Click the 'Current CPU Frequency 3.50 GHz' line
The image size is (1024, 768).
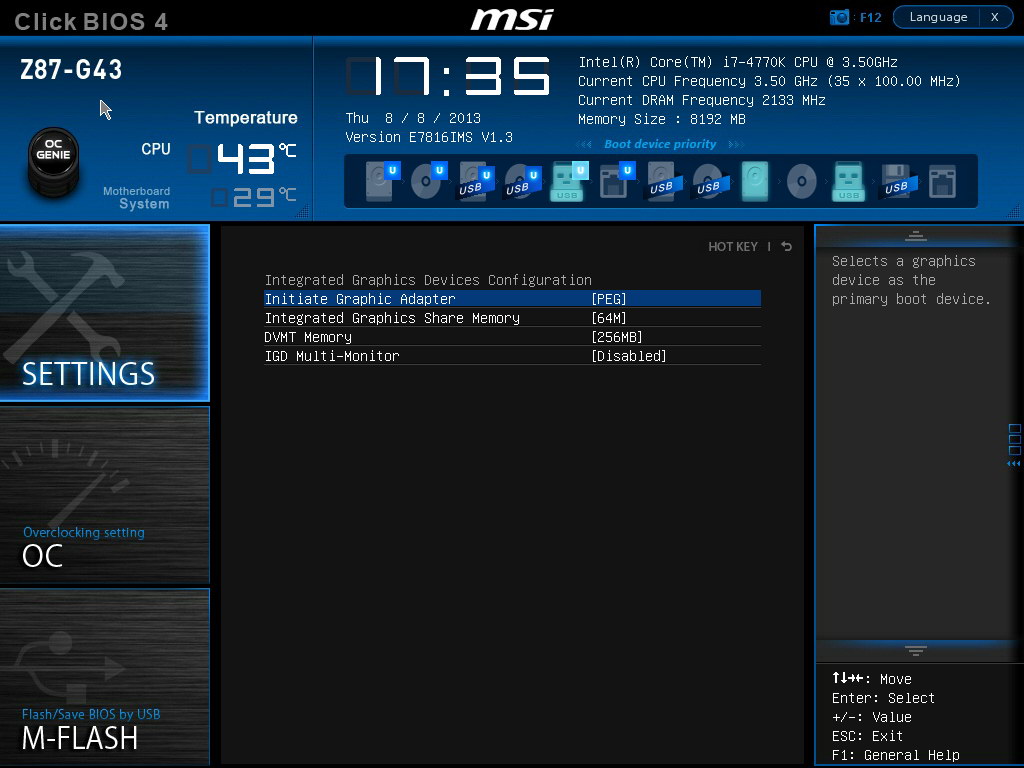coord(769,81)
